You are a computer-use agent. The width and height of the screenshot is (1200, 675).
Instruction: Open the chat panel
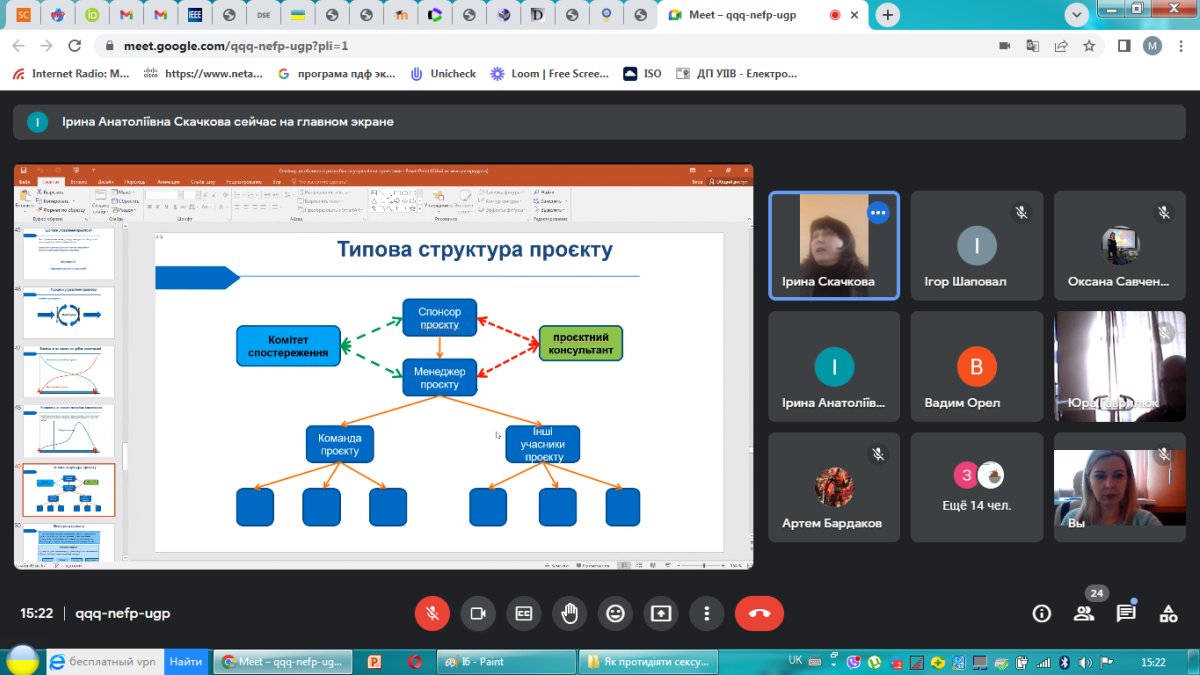click(x=1126, y=613)
